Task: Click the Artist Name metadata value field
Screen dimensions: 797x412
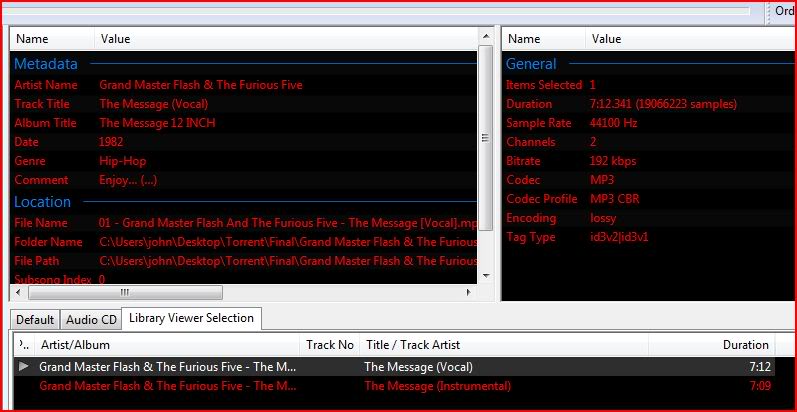Action: (200, 85)
